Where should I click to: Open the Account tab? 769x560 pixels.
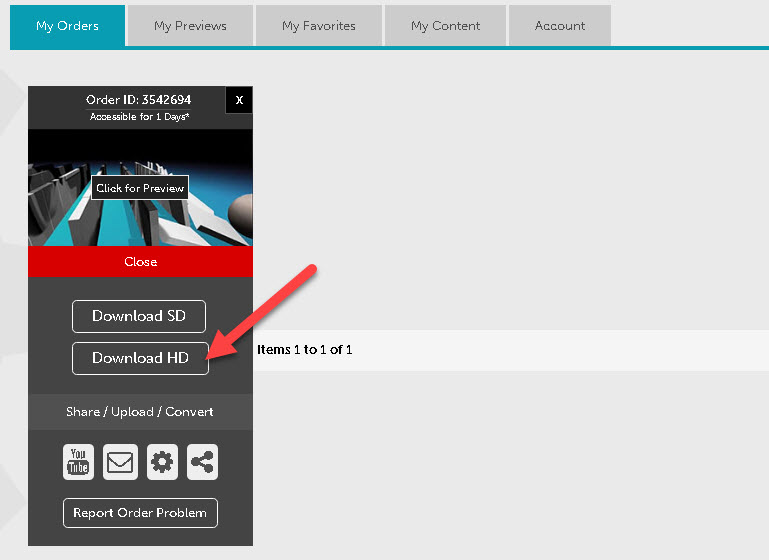point(560,26)
